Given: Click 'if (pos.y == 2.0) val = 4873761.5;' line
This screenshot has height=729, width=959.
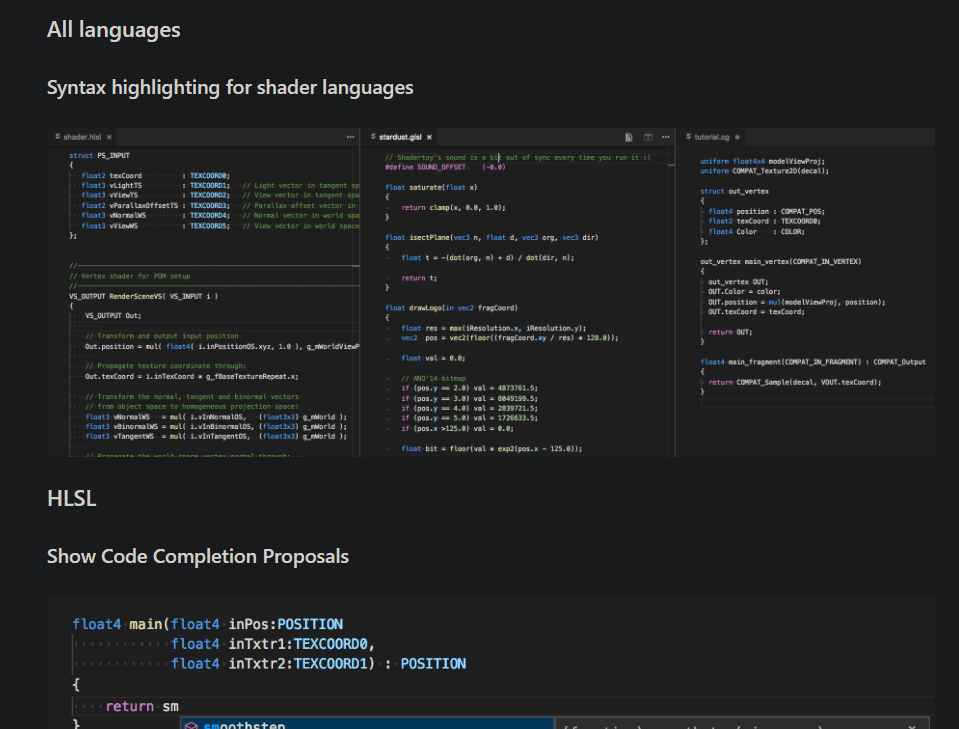Looking at the screenshot, I should click(470, 388).
